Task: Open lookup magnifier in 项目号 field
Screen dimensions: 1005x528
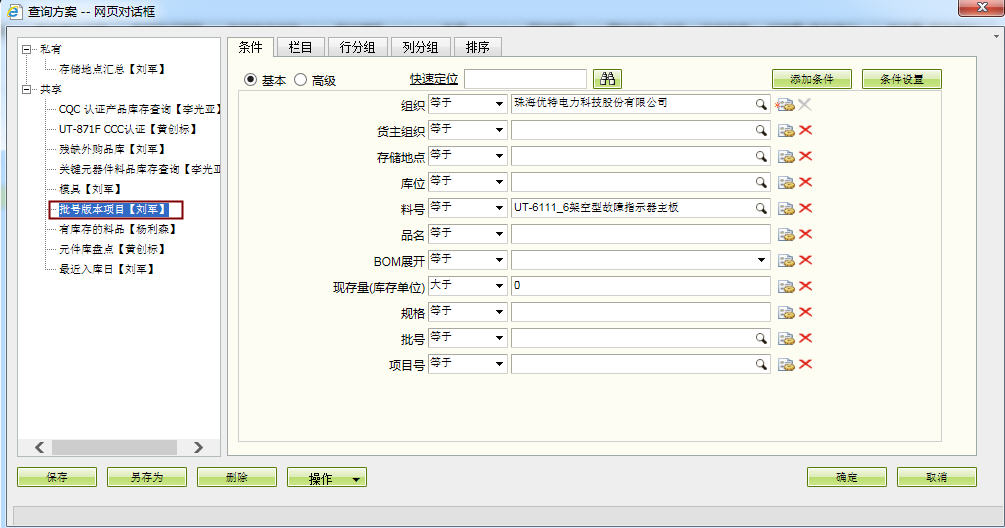Action: coord(760,364)
